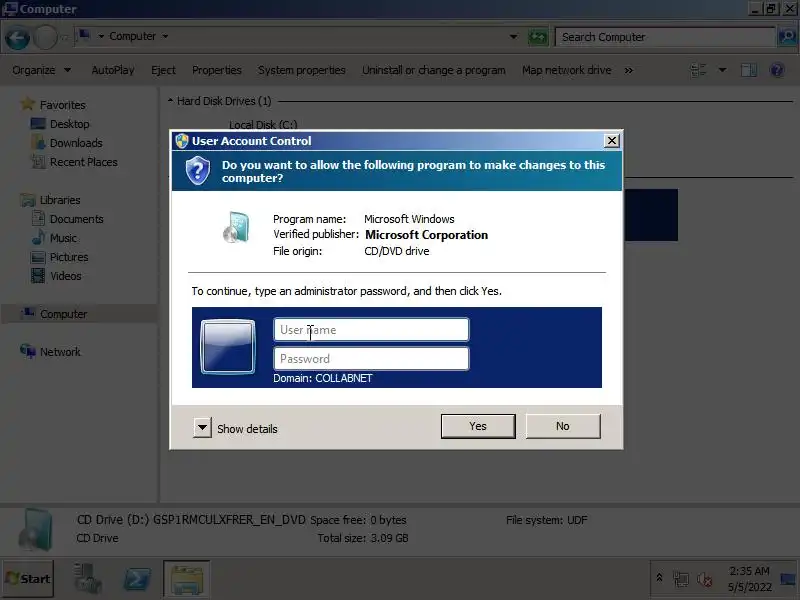Image resolution: width=800 pixels, height=600 pixels.
Task: Select Favorites in navigation pane
Action: [x=63, y=105]
